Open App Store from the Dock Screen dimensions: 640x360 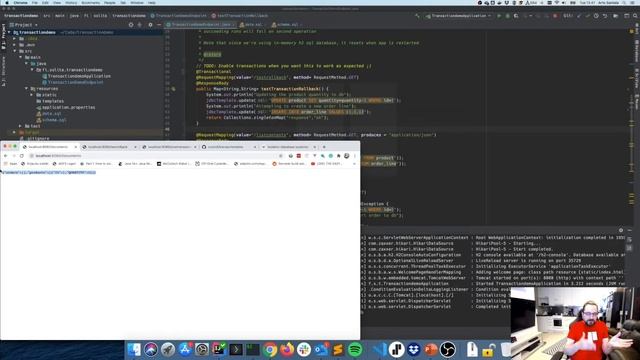tap(184, 350)
